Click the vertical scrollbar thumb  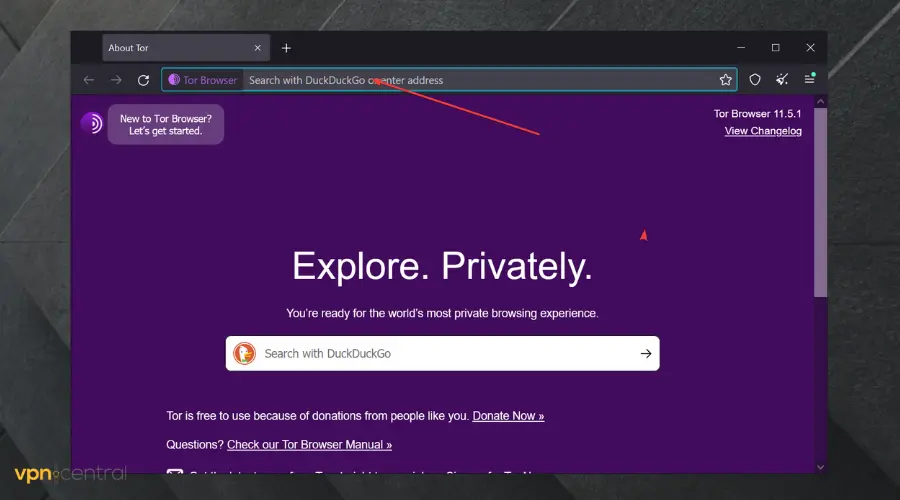click(x=821, y=203)
